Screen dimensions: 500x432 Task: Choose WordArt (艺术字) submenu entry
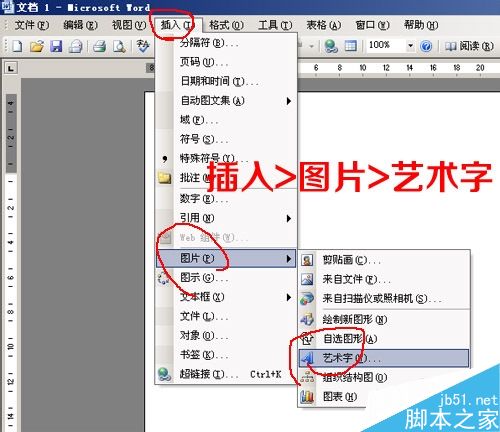click(x=383, y=358)
